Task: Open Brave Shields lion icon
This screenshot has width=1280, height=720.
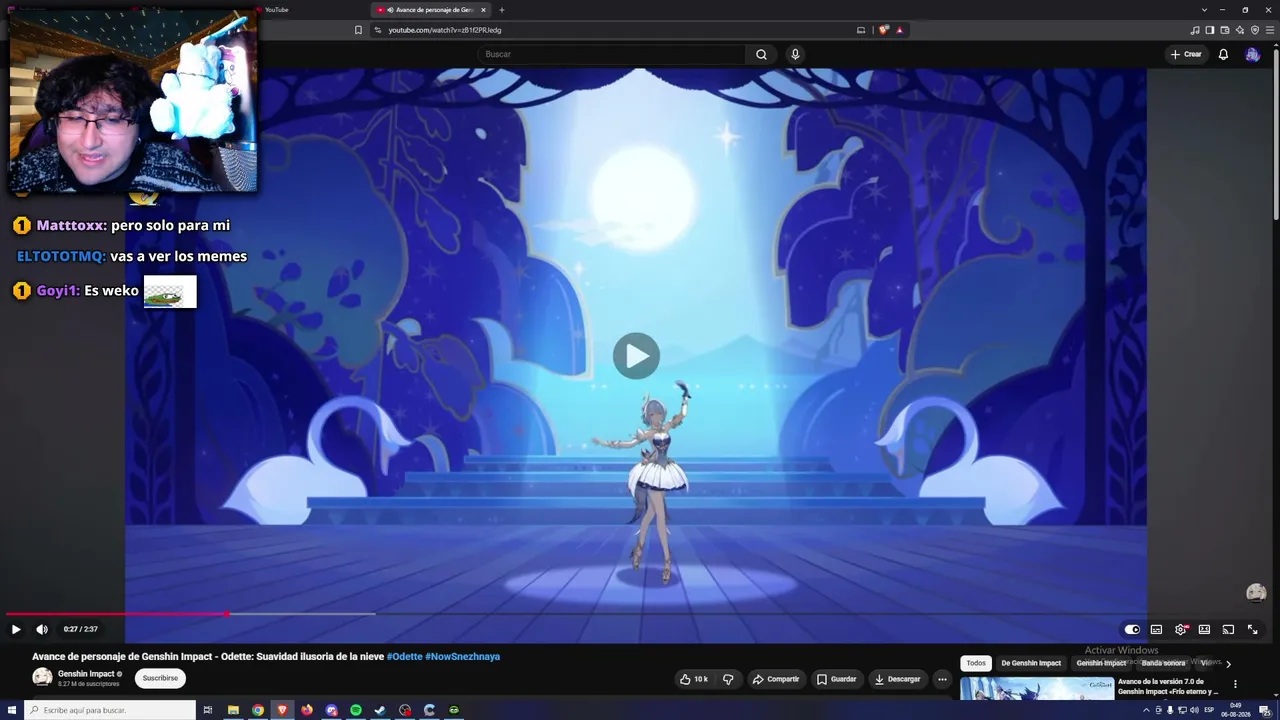Action: click(884, 30)
